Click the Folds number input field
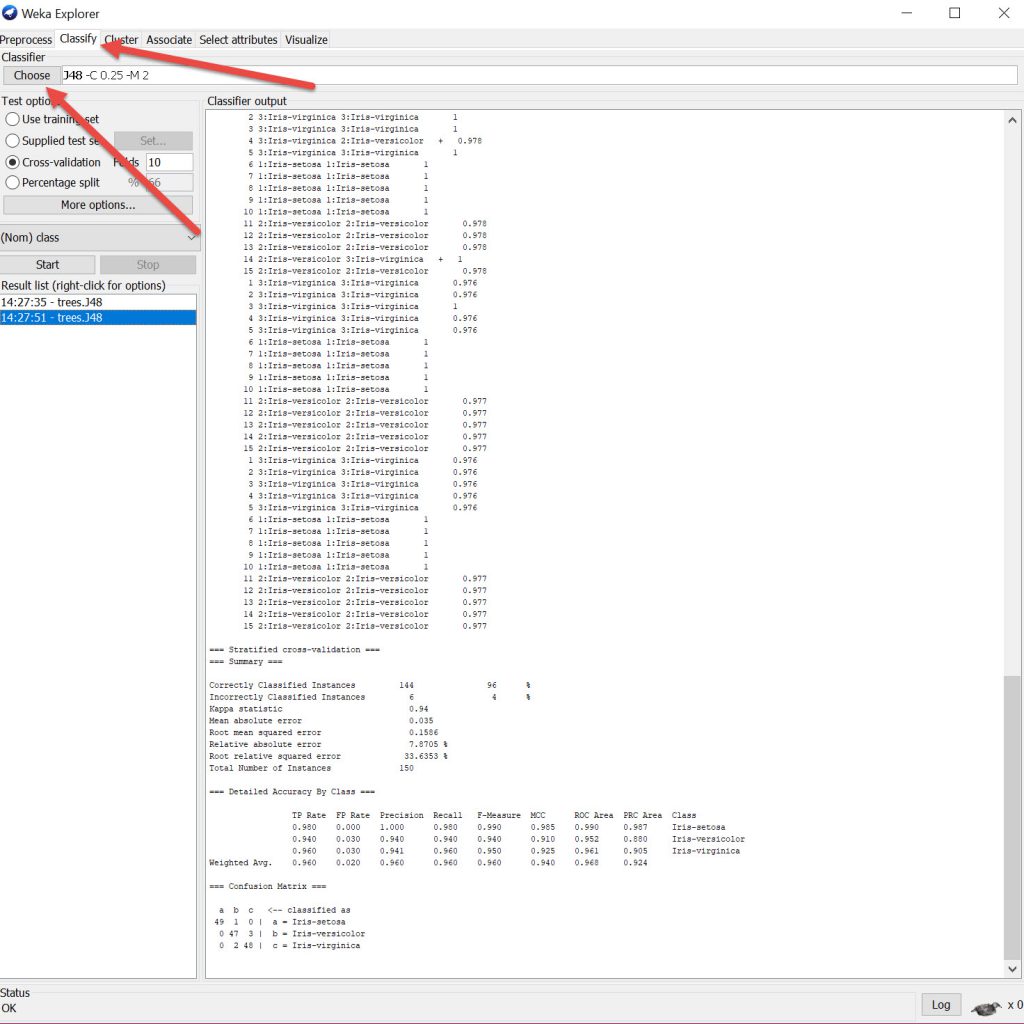The height and width of the screenshot is (1024, 1024). tap(169, 162)
